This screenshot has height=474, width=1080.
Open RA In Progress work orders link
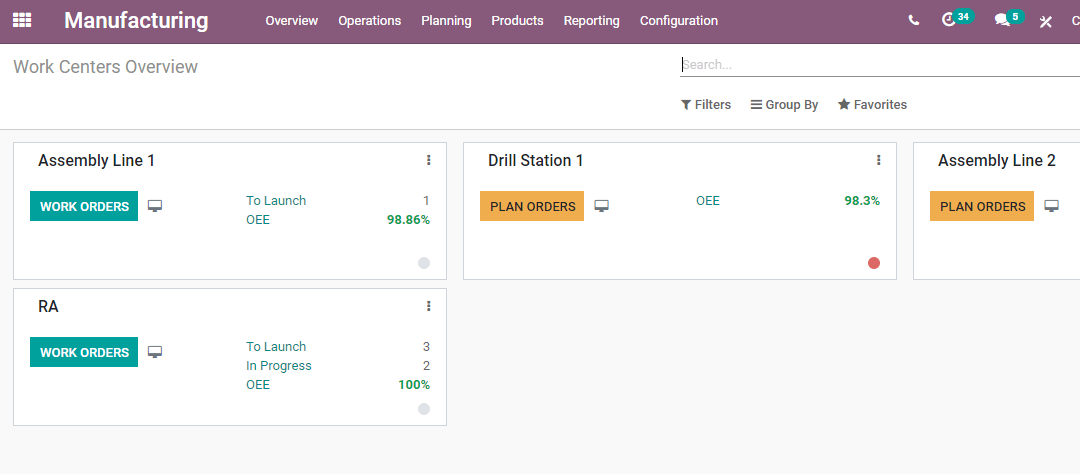(x=279, y=366)
